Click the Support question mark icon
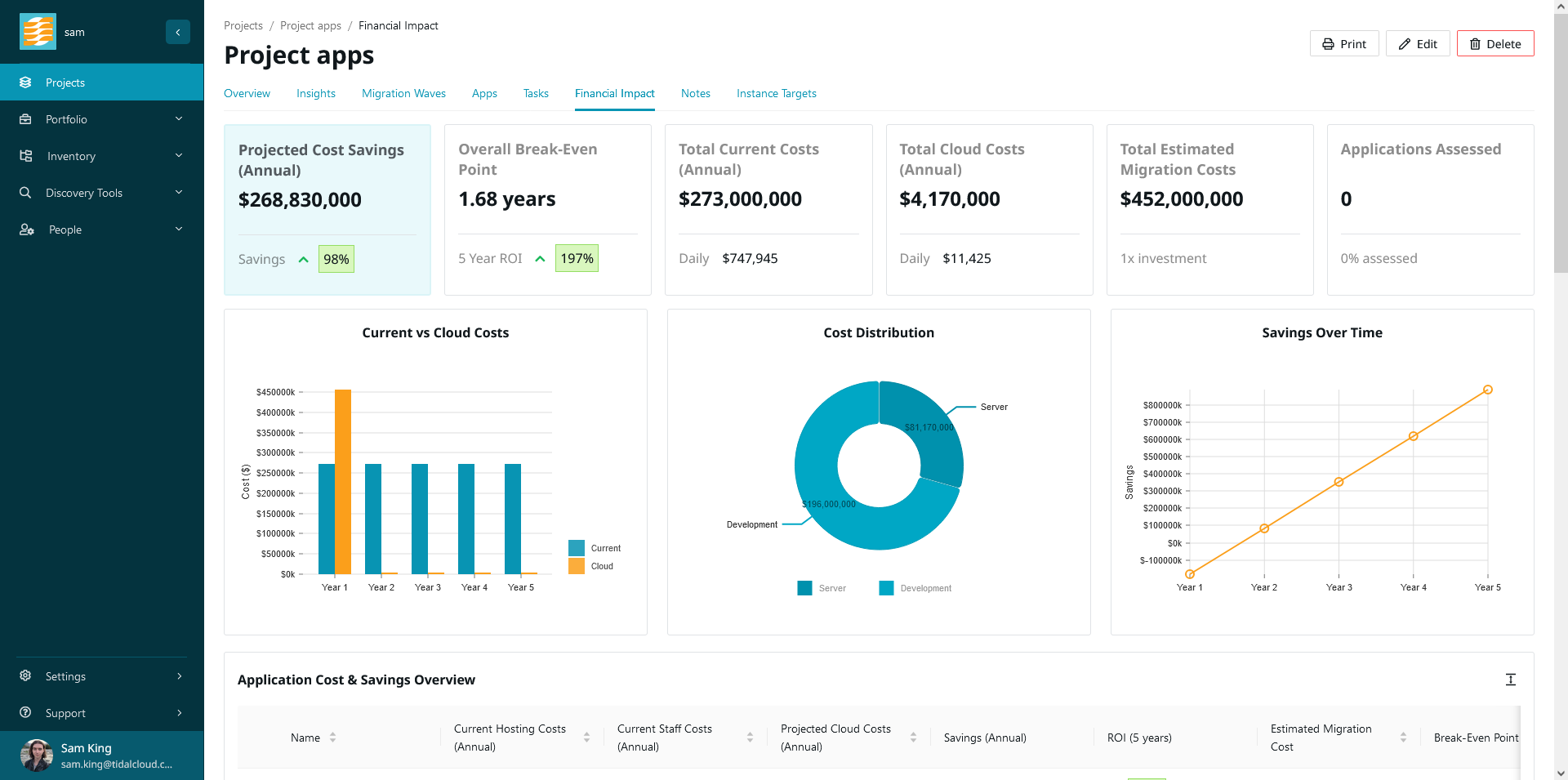This screenshot has height=780, width=1568. coord(25,713)
